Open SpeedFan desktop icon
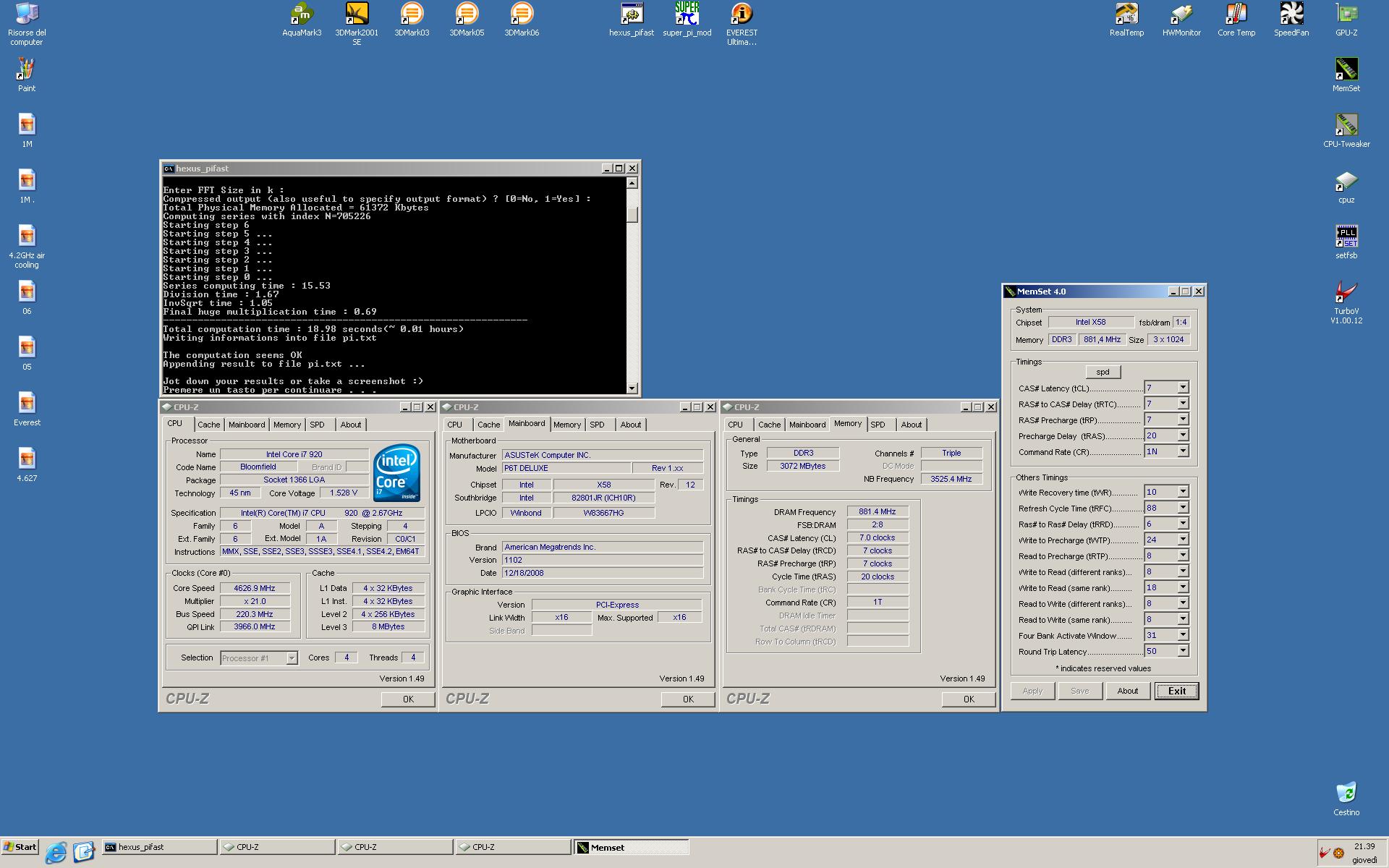This screenshot has height=868, width=1389. [1291, 20]
